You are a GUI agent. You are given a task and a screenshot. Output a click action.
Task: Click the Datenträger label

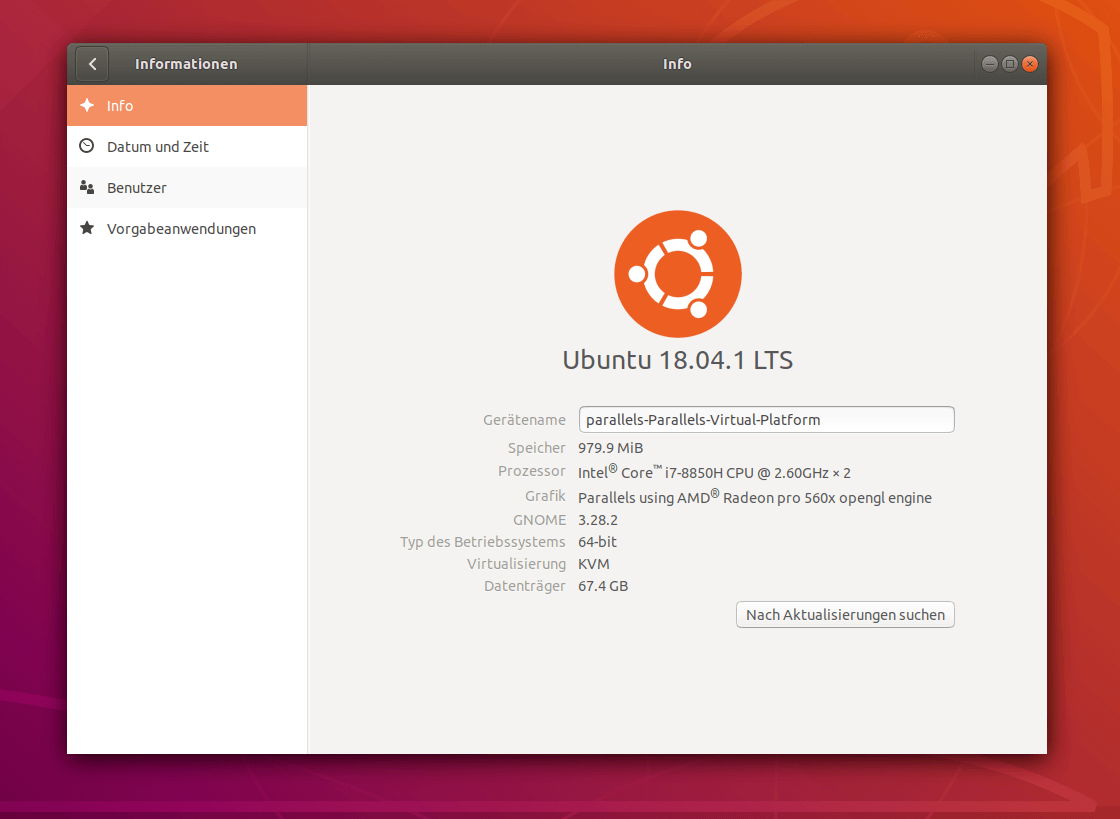point(525,586)
